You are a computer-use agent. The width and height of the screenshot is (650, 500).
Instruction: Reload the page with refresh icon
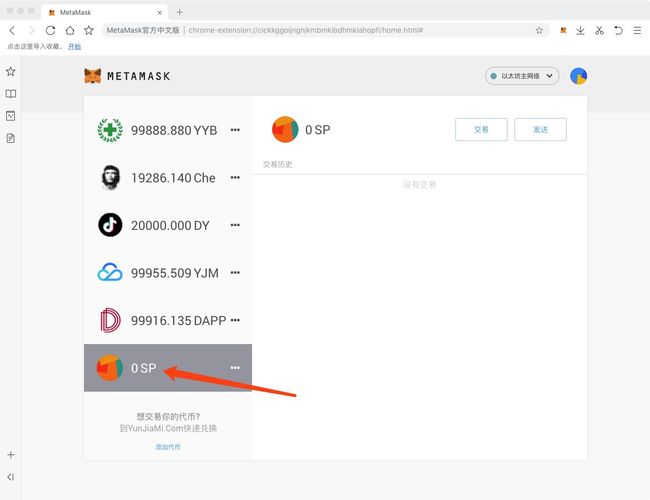coord(51,30)
